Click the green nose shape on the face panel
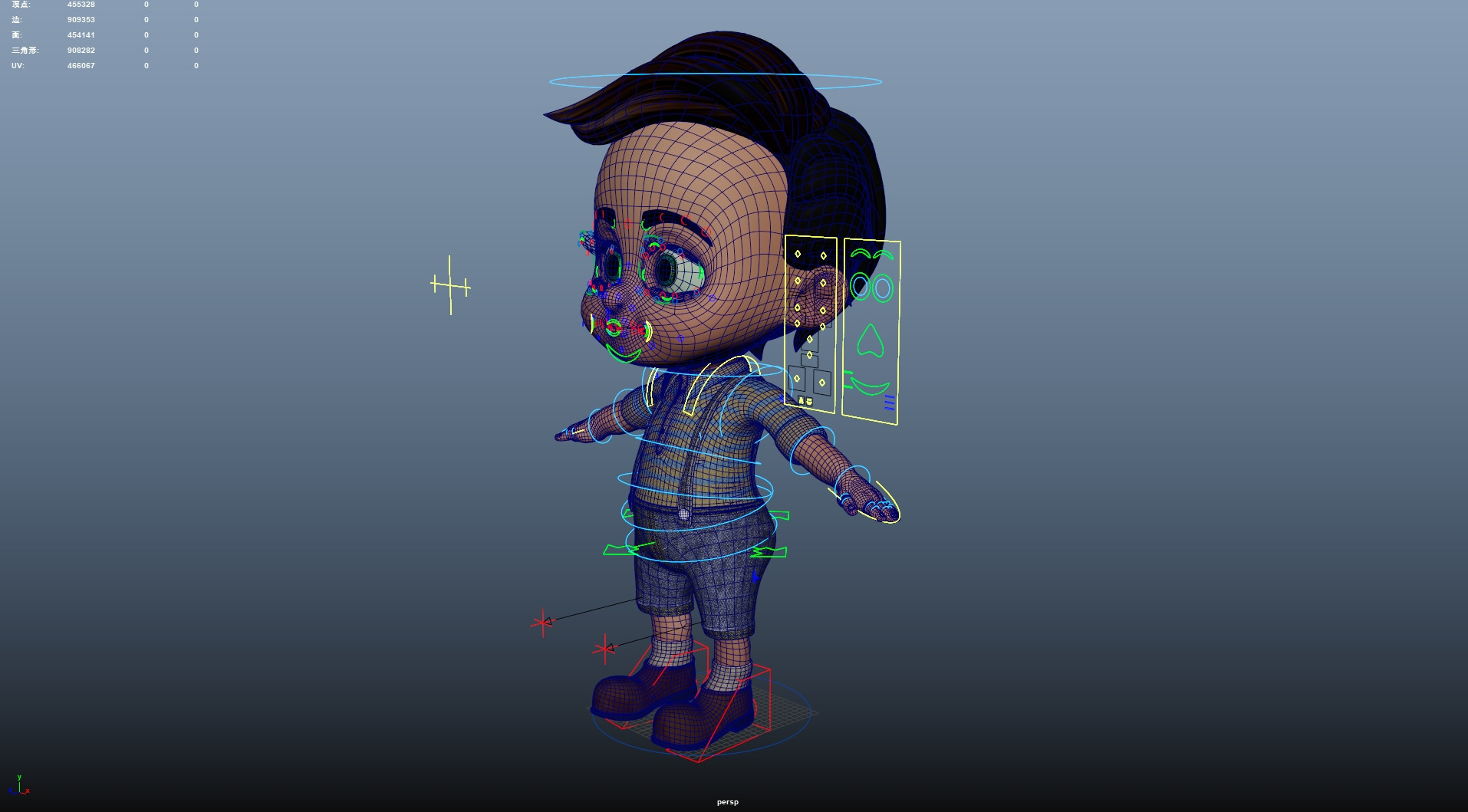This screenshot has width=1468, height=812. pos(869,341)
